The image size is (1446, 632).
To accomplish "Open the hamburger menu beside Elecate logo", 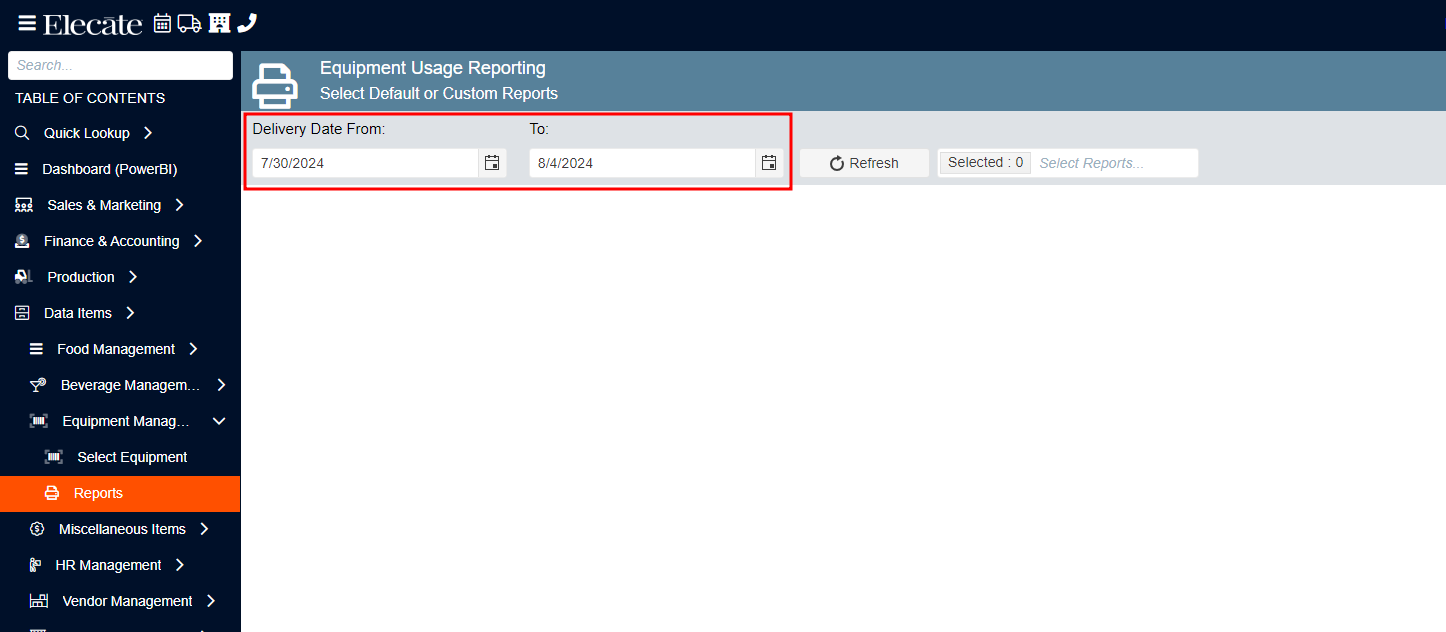I will [x=27, y=23].
